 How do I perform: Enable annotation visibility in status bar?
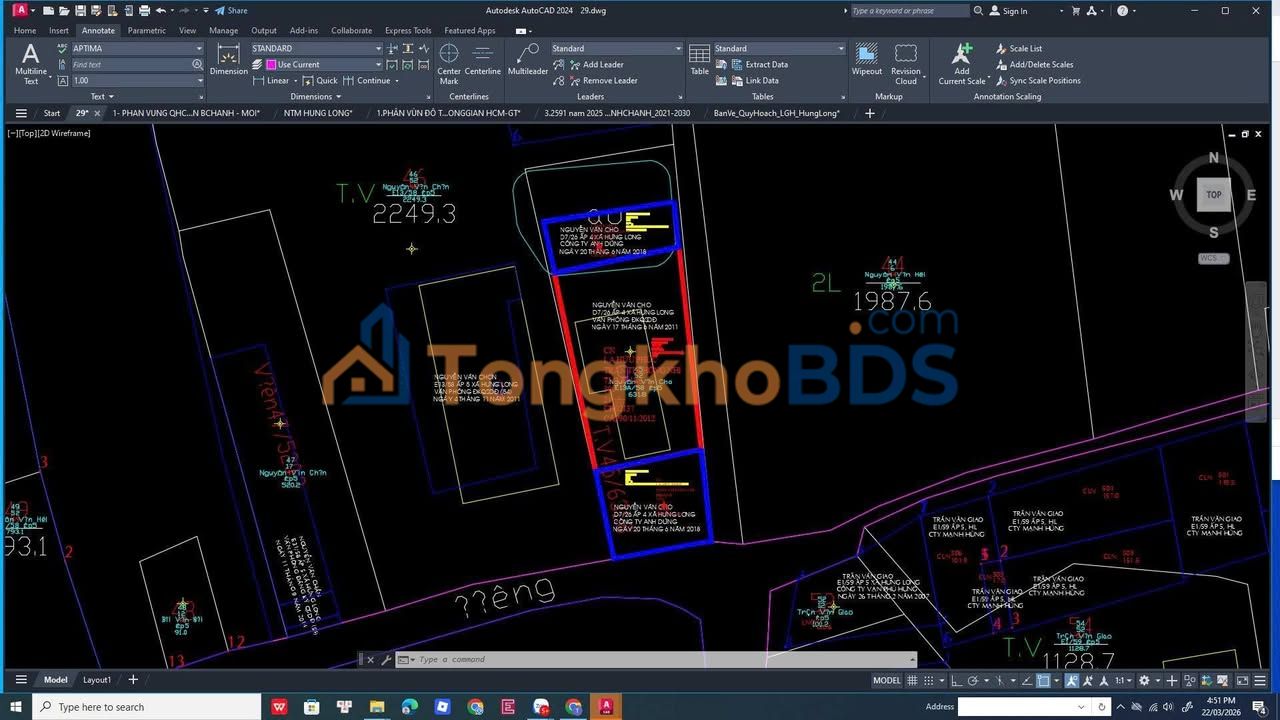(1071, 681)
